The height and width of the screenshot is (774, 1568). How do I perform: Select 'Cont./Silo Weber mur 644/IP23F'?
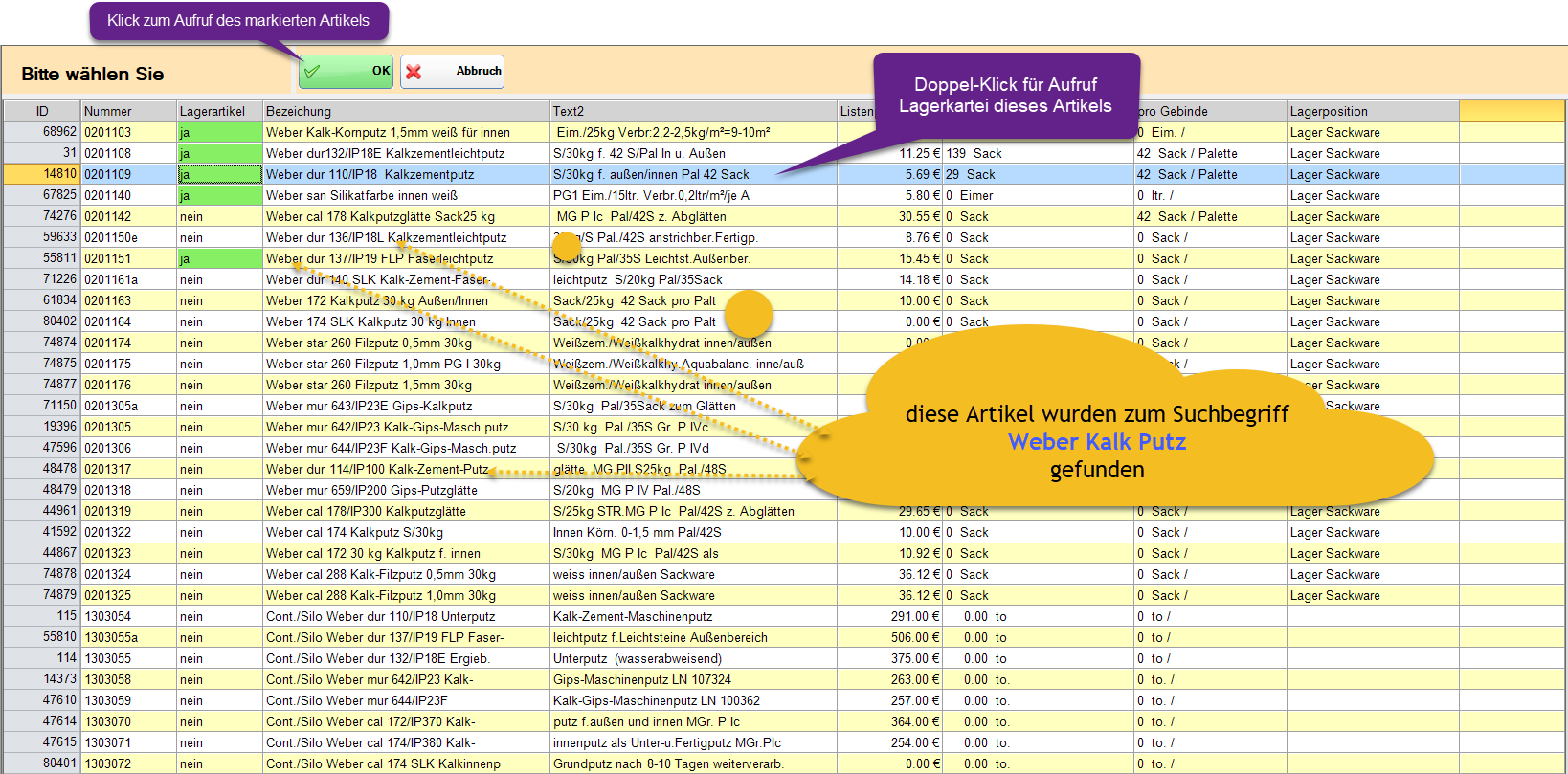click(x=407, y=700)
